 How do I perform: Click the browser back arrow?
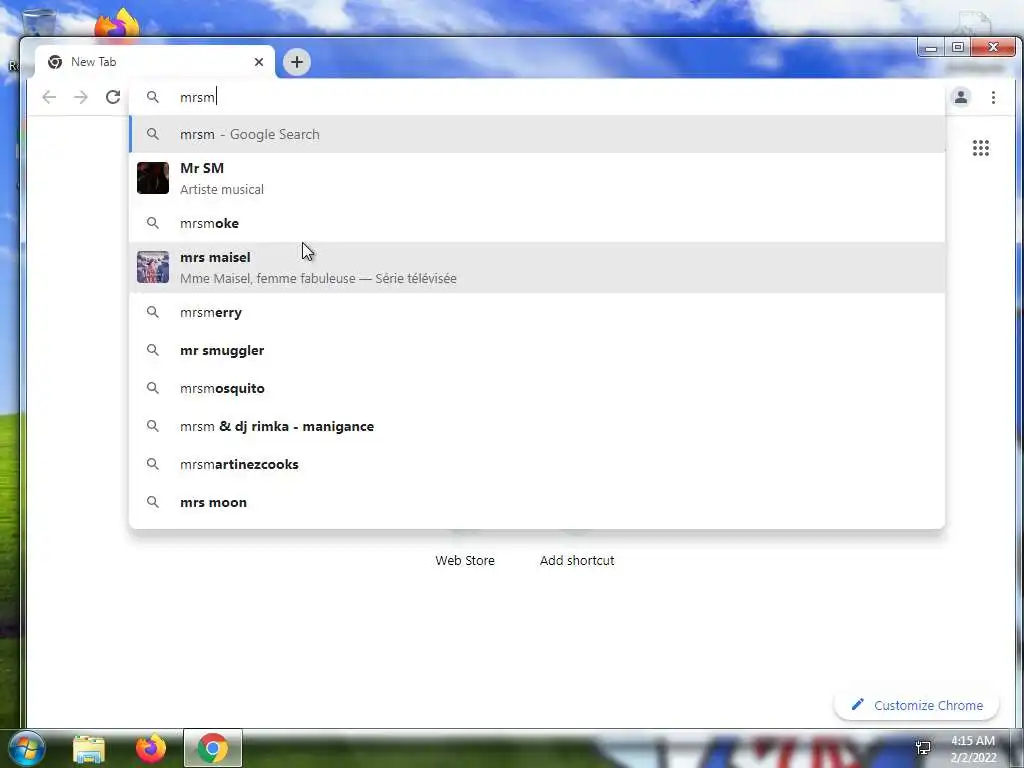point(49,97)
